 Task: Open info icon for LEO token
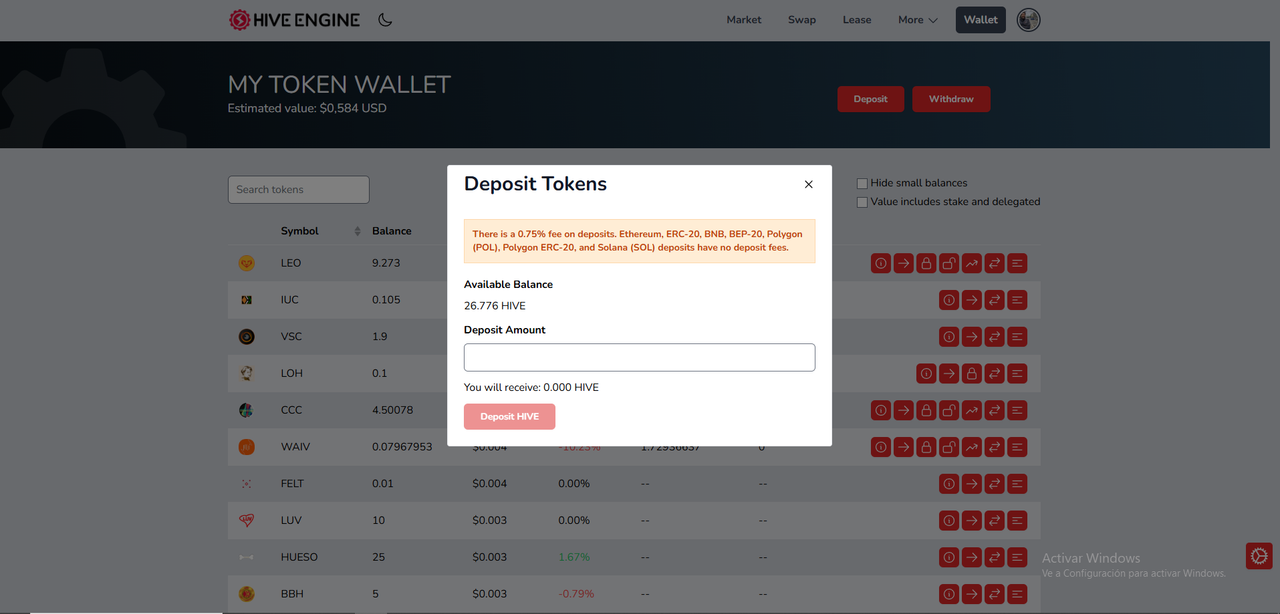pyautogui.click(x=880, y=263)
